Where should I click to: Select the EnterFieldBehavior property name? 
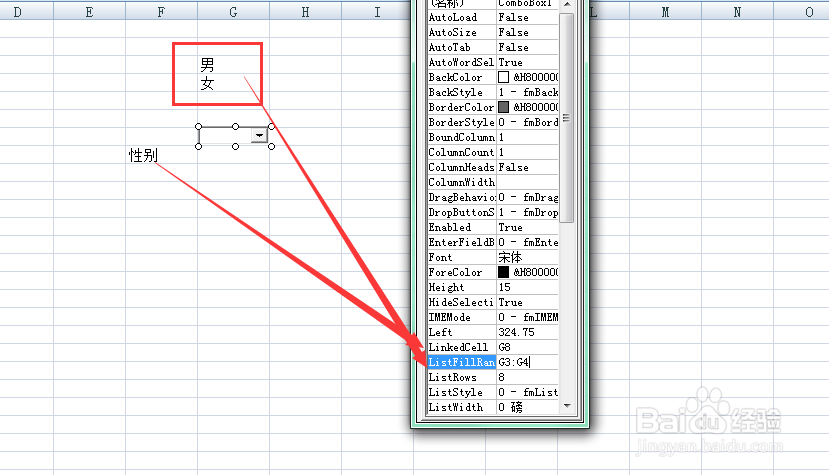tap(462, 242)
